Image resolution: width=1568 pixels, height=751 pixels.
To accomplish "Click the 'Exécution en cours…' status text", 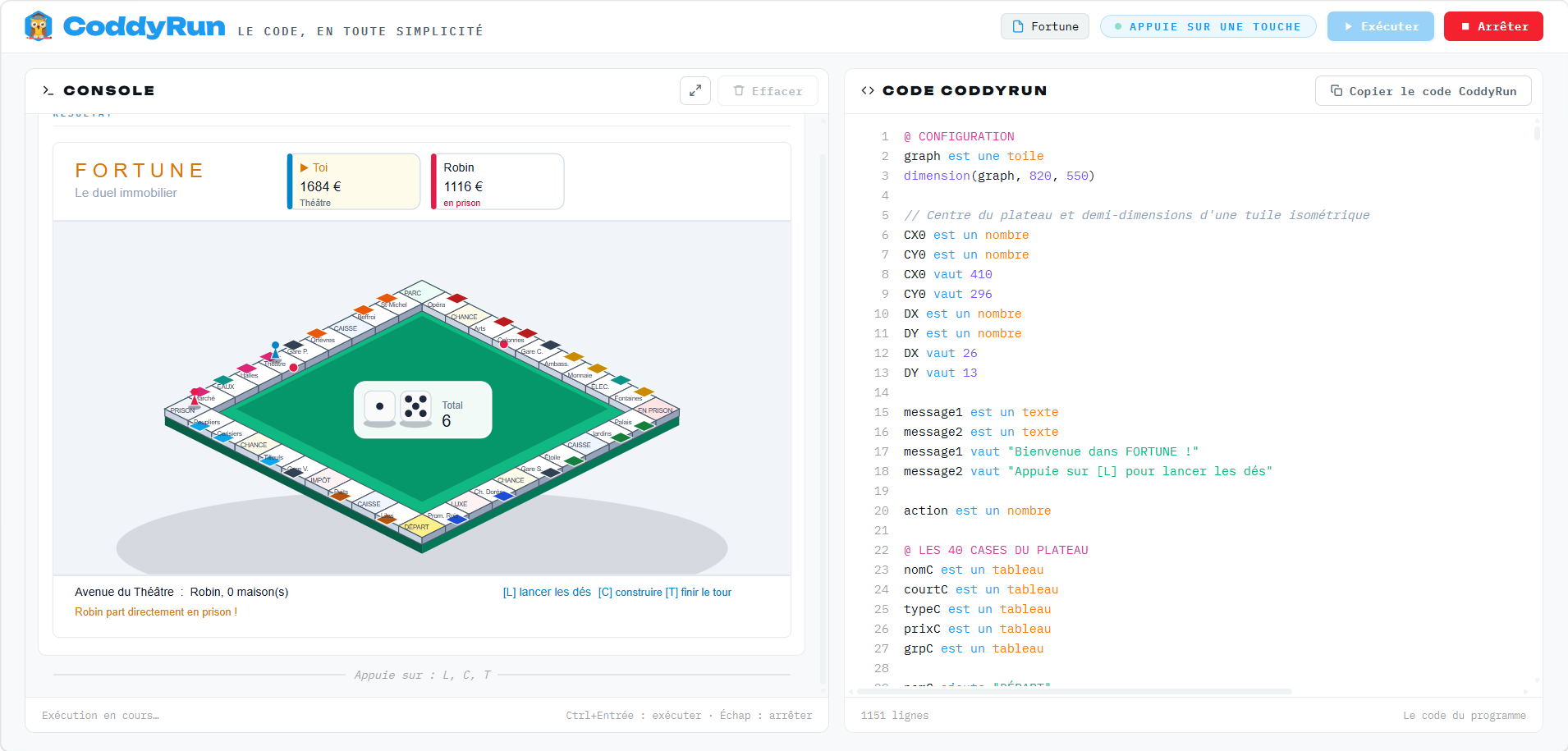I will click(x=100, y=716).
